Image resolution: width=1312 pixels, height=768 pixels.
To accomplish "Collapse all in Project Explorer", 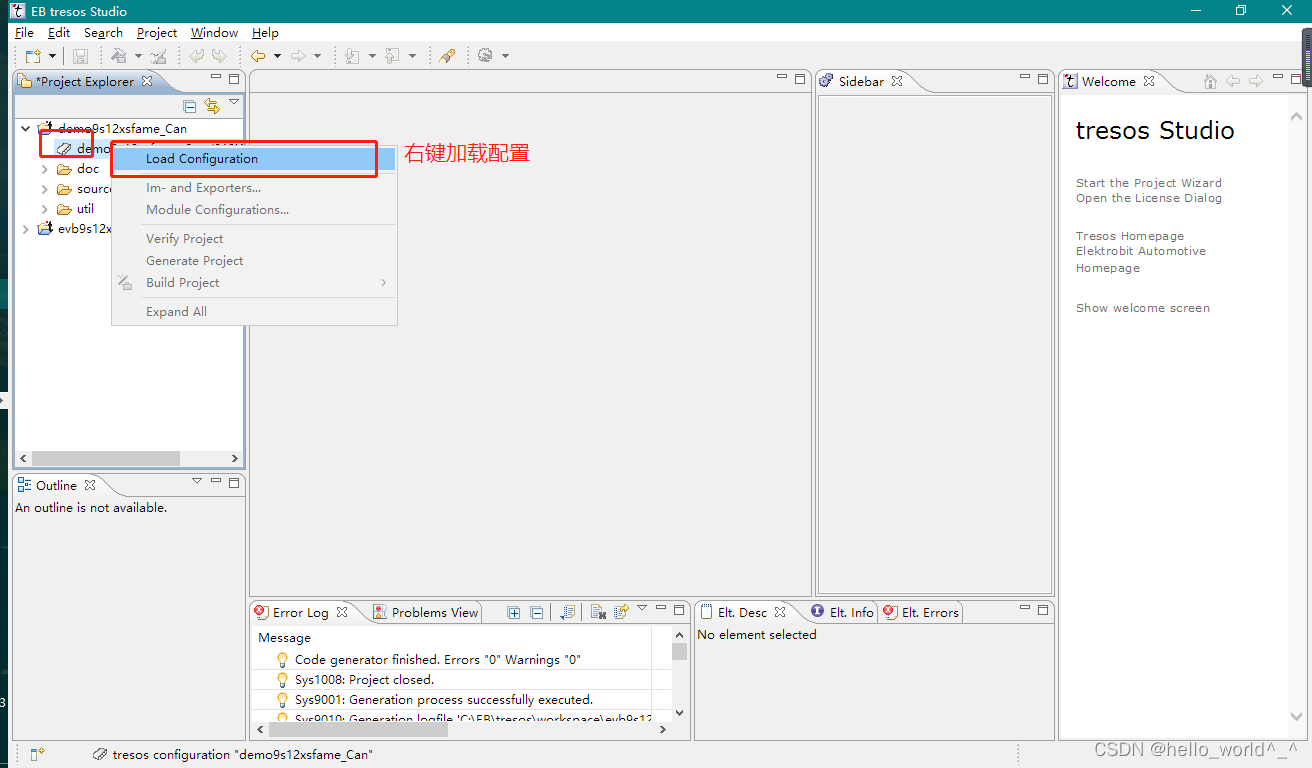I will pos(190,106).
